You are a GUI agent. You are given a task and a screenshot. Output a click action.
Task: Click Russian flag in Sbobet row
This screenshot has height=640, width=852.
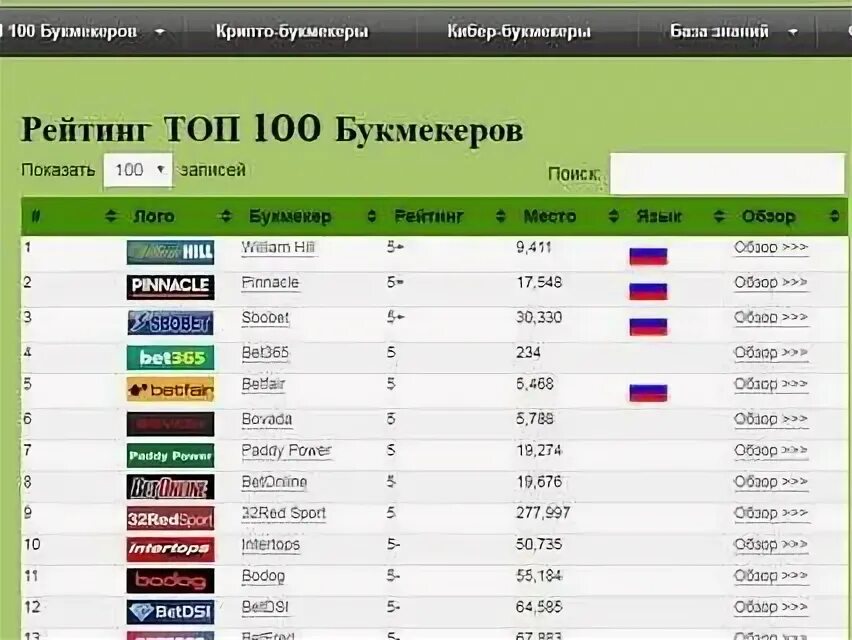coord(648,327)
